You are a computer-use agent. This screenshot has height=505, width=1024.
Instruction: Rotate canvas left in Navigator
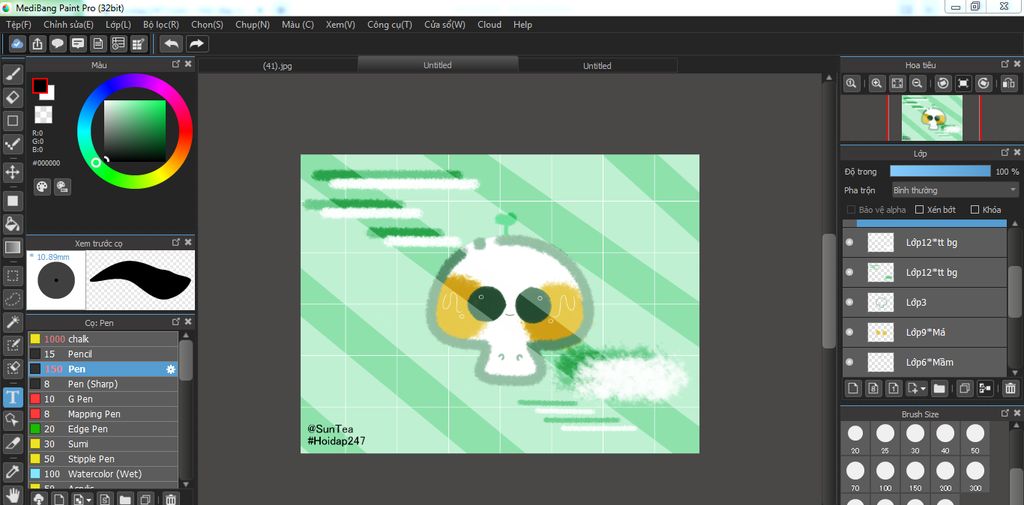943,84
